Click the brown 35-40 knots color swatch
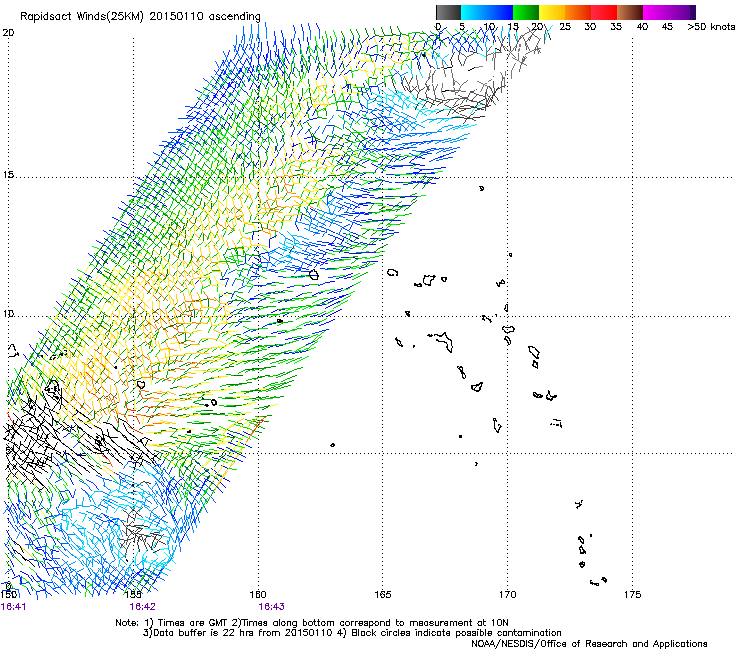The height and width of the screenshot is (650, 740). (630, 12)
